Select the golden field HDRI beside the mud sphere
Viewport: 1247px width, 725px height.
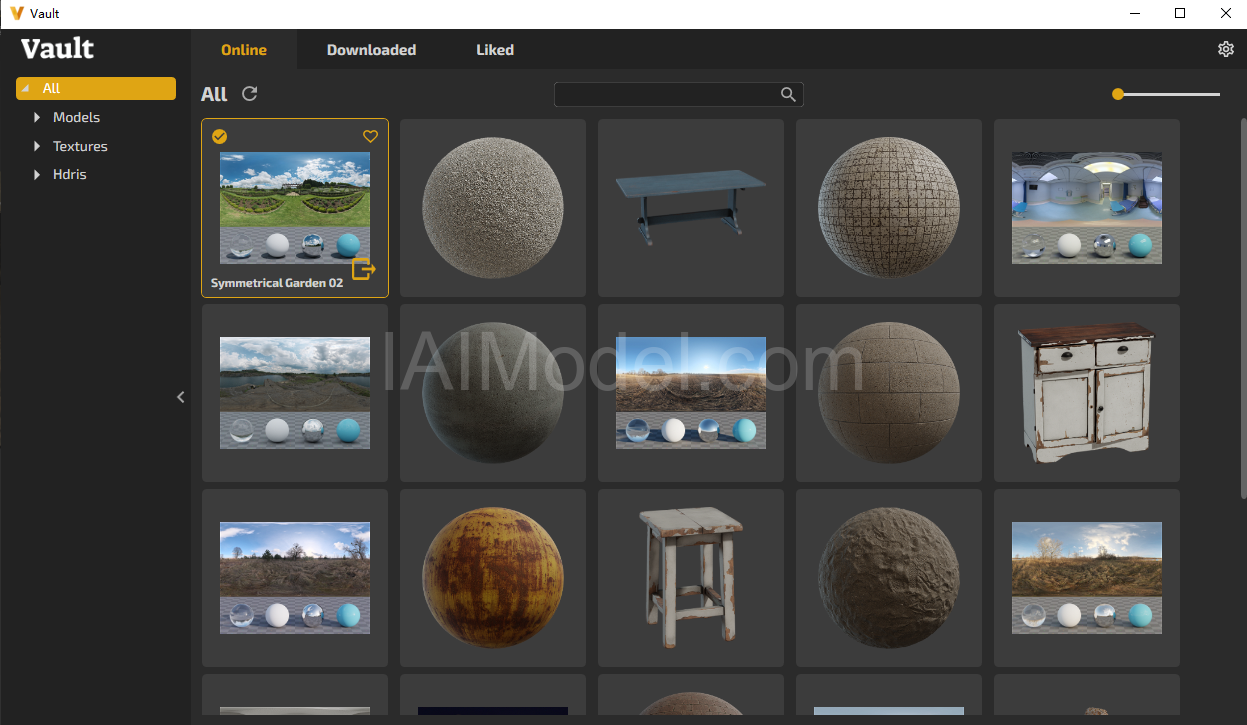pyautogui.click(x=1087, y=578)
